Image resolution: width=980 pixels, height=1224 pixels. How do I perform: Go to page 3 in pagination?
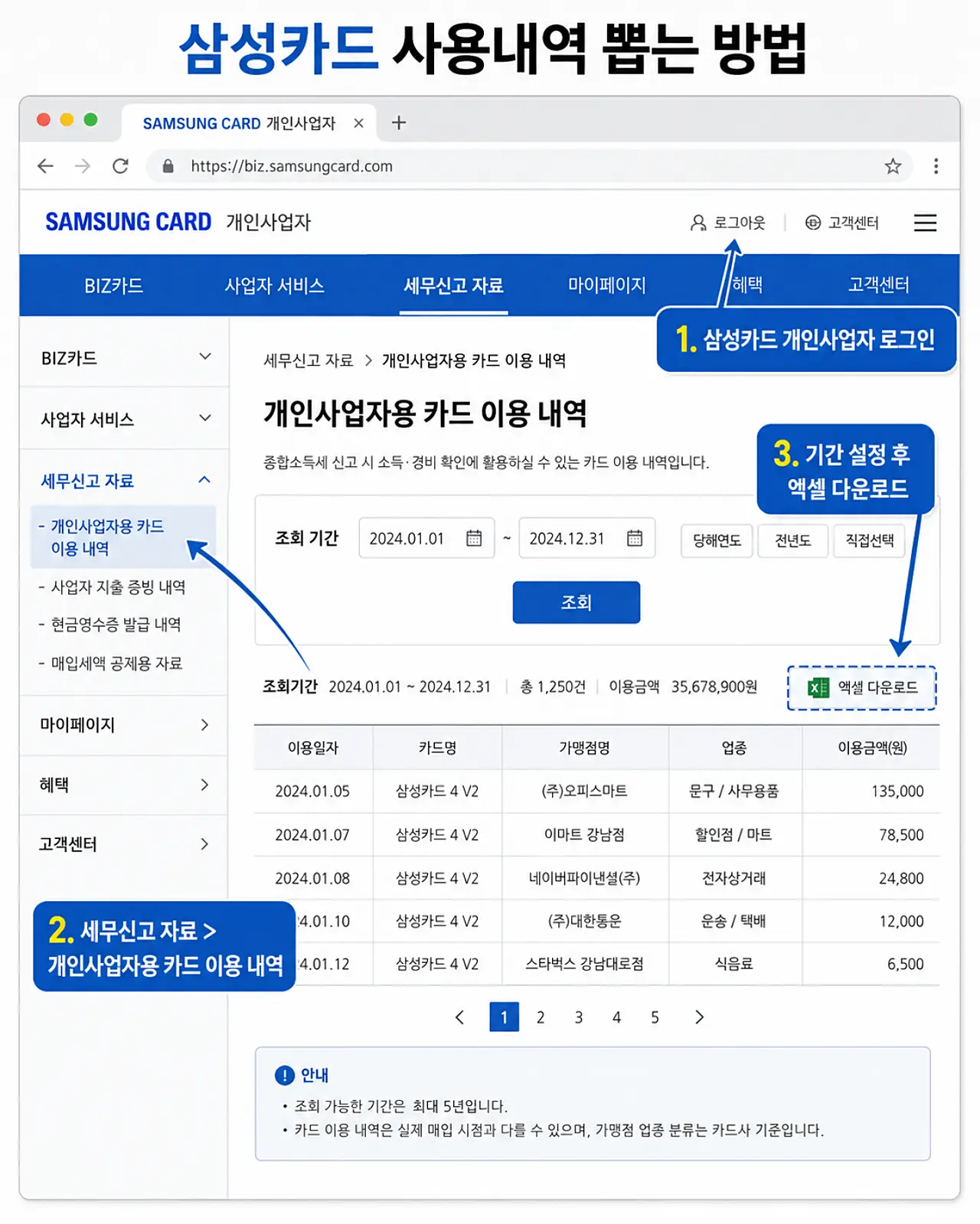[x=579, y=1017]
